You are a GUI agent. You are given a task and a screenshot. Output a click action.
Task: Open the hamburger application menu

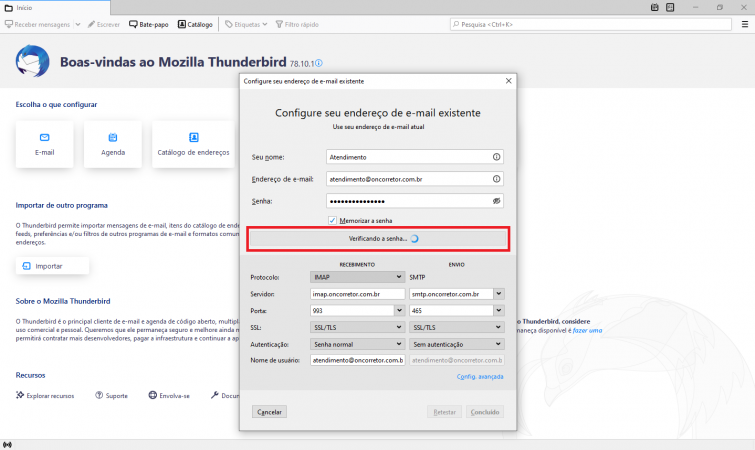745,25
